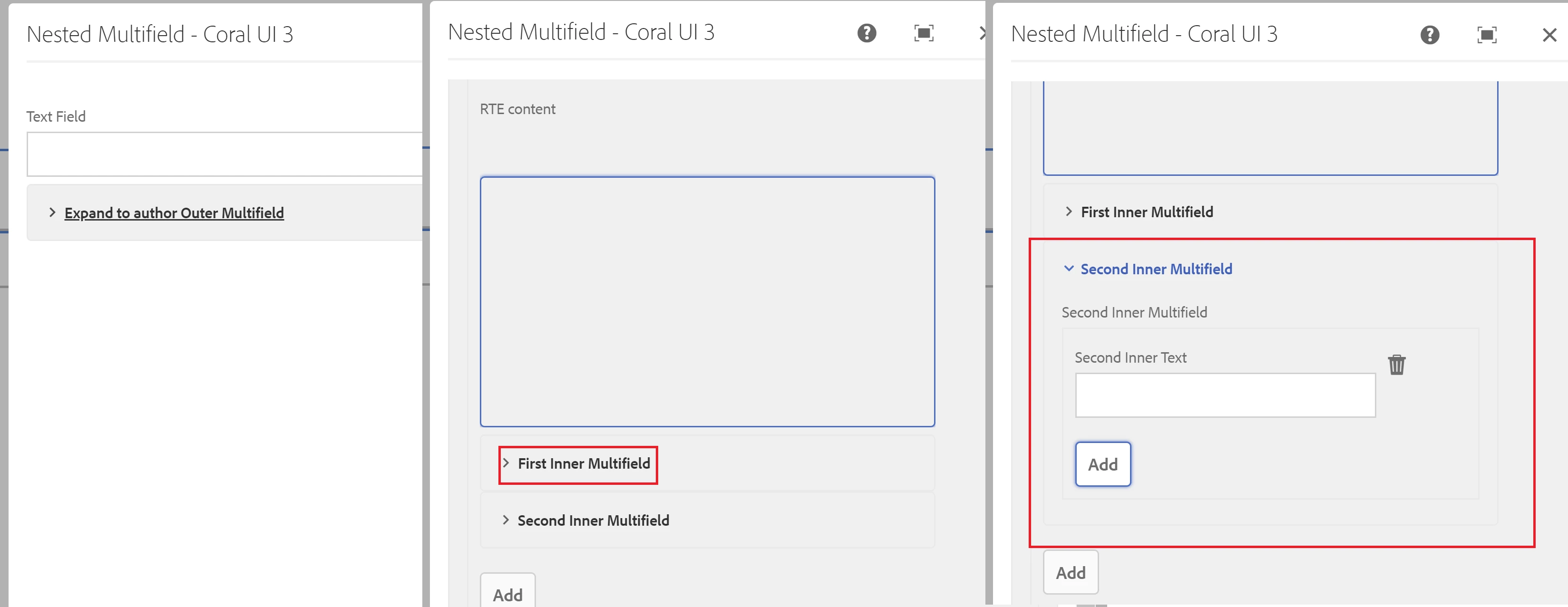Screen dimensions: 1568x607
Task: Toggle fullscreen icon in right dialog
Action: click(1486, 35)
